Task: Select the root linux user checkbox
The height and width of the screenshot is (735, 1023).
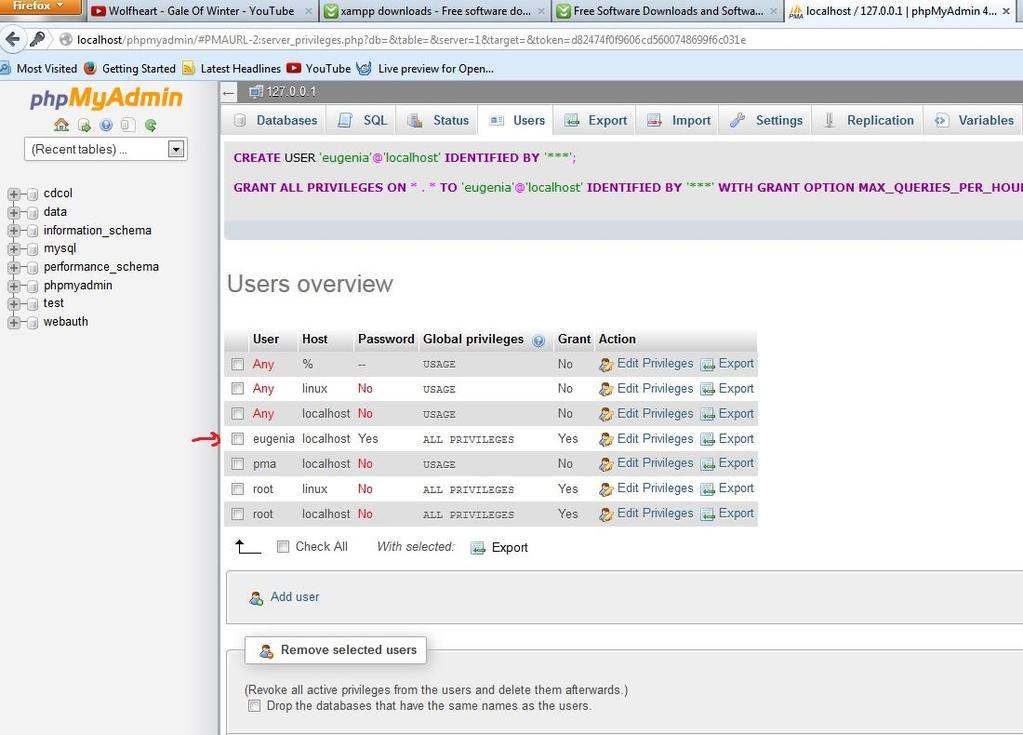Action: click(237, 489)
